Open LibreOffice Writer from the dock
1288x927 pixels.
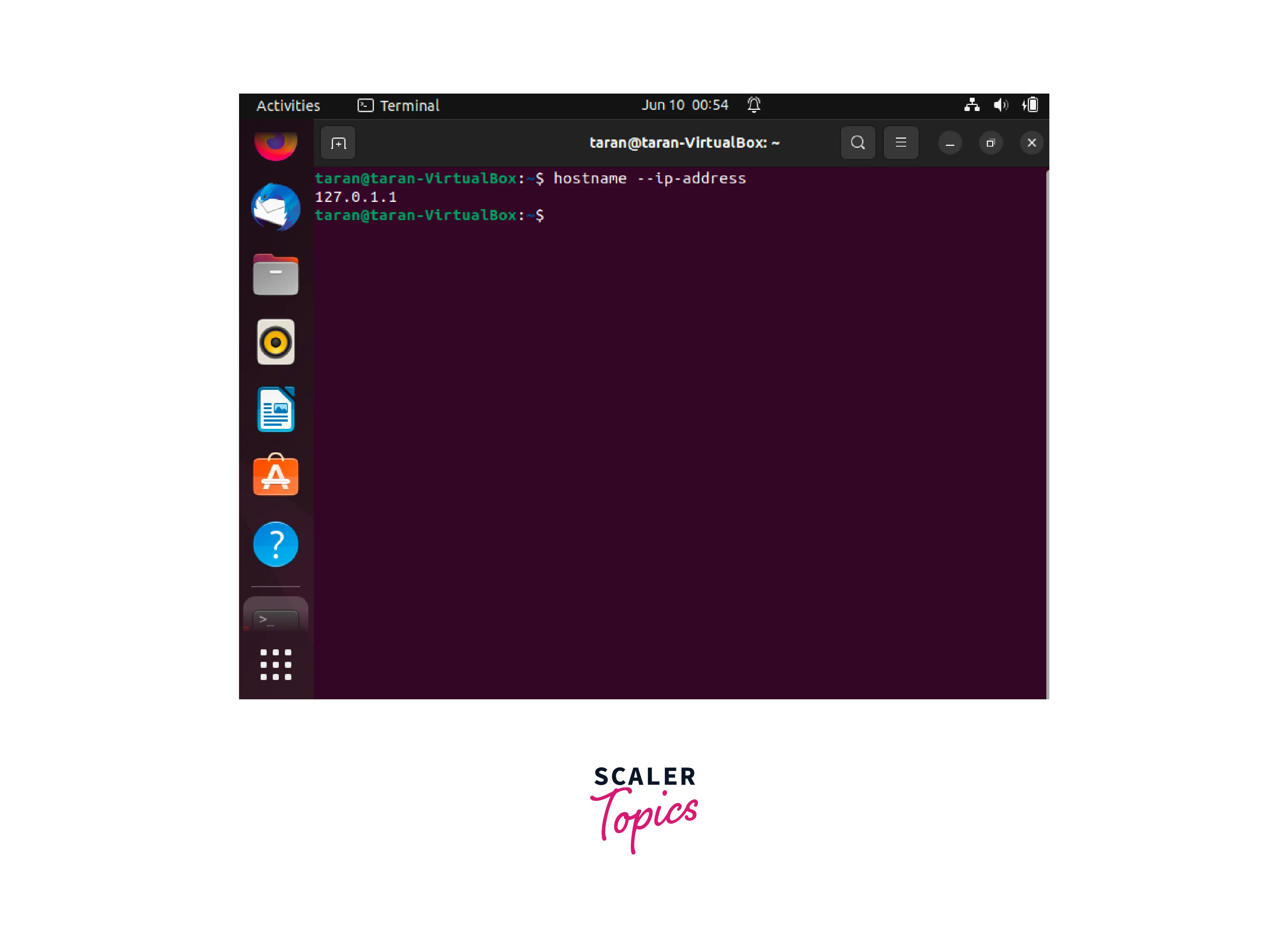pyautogui.click(x=275, y=410)
